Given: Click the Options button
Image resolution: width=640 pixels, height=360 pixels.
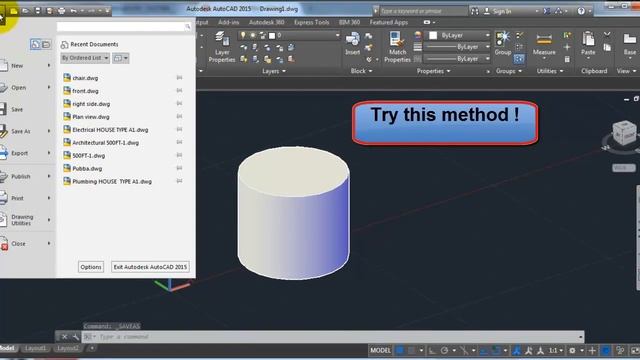Looking at the screenshot, I should coord(91,267).
